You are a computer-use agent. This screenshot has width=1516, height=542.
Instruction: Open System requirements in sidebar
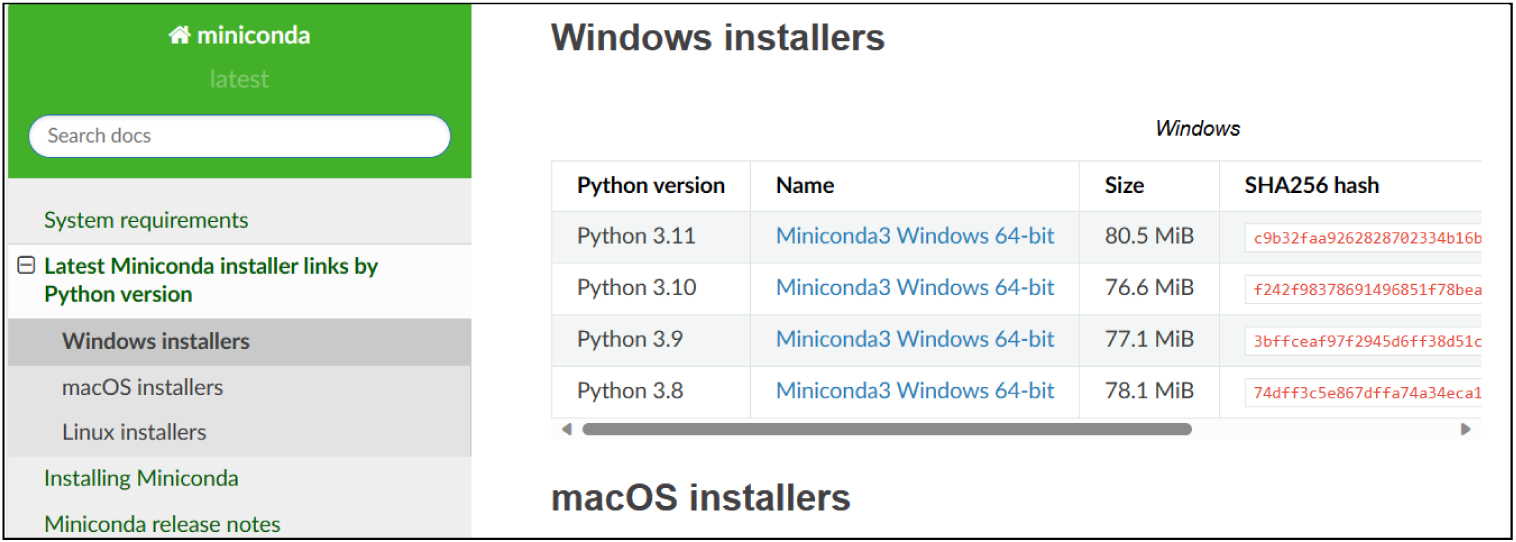[x=146, y=220]
